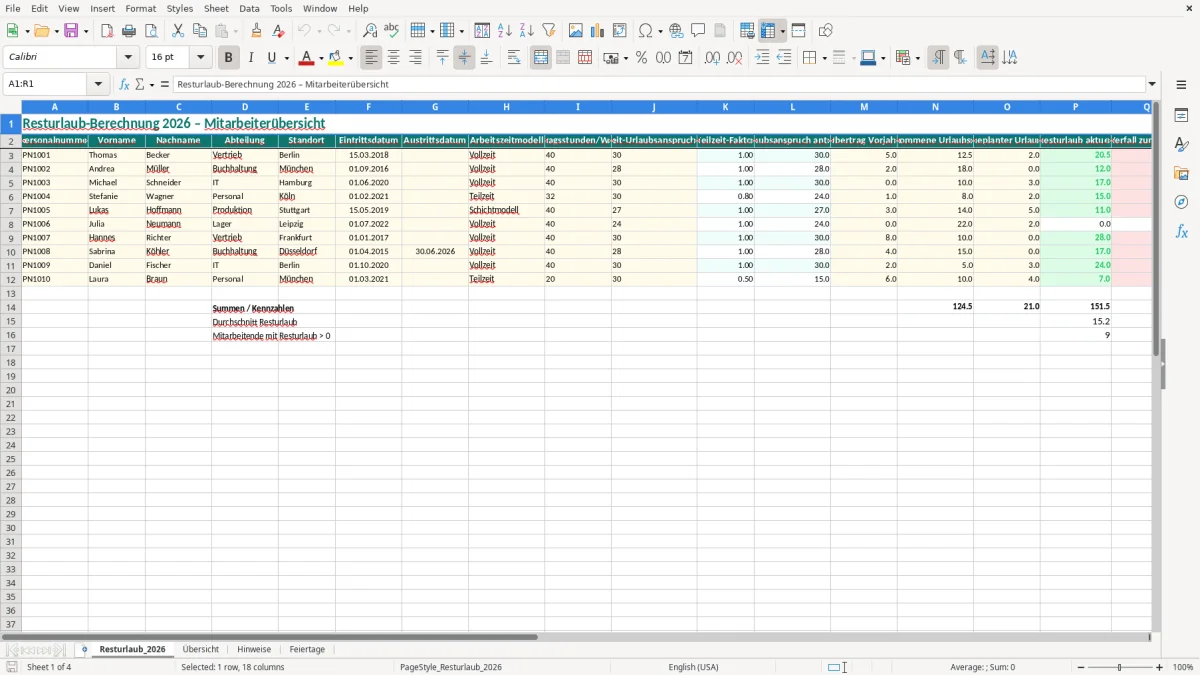Open the Navigator compass in the sidebar
This screenshot has height=675, width=1200.
[x=1182, y=203]
